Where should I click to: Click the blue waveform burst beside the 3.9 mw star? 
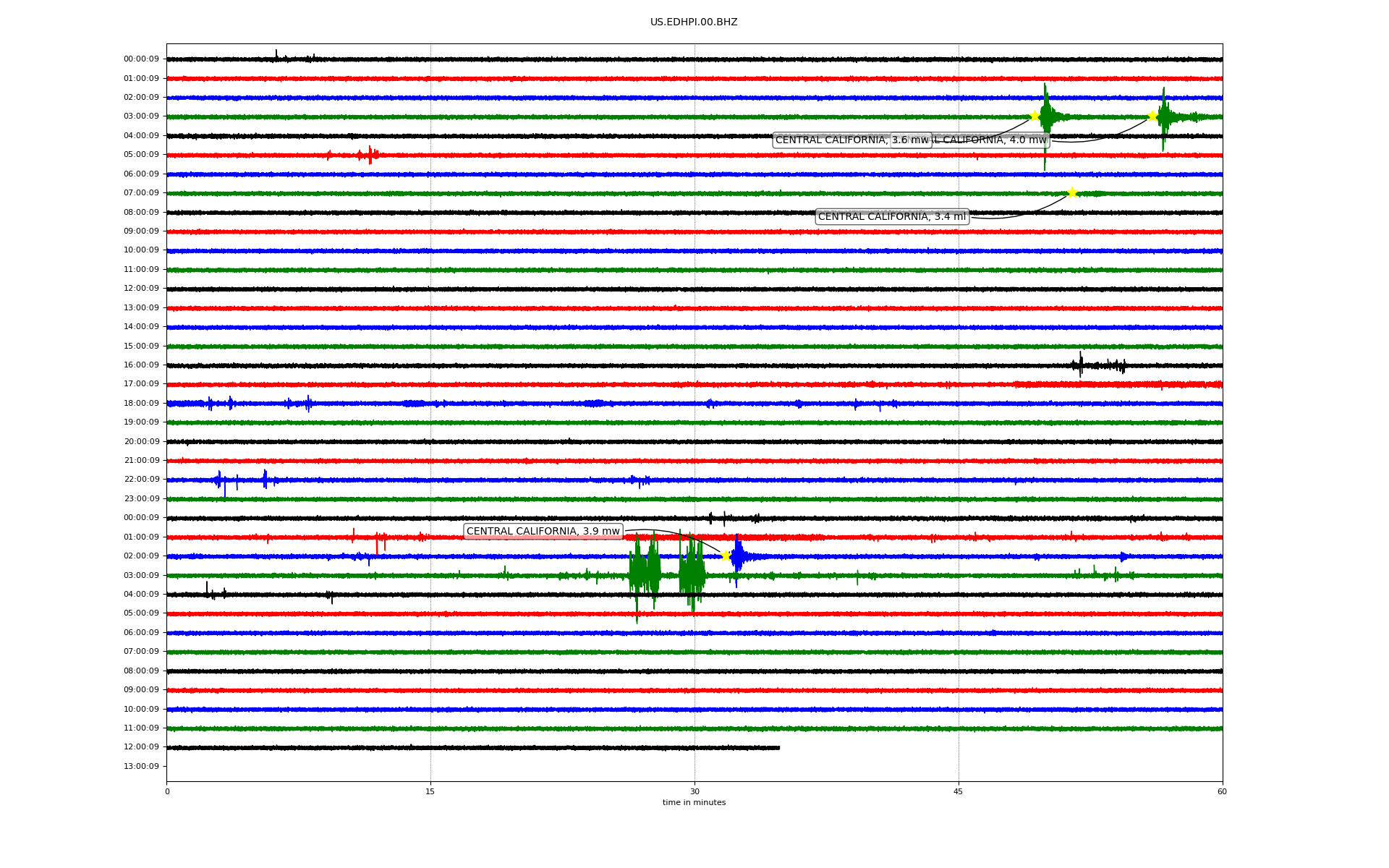coord(738,556)
